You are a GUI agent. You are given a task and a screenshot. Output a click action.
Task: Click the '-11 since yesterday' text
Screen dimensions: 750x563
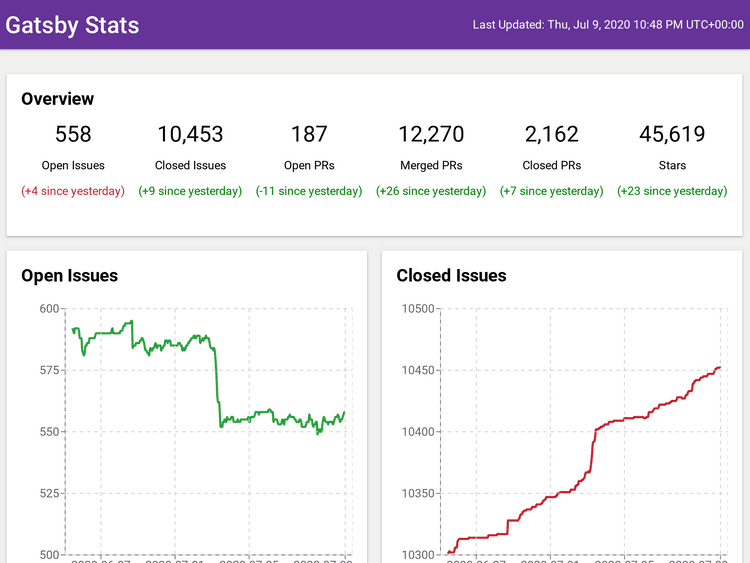(309, 191)
